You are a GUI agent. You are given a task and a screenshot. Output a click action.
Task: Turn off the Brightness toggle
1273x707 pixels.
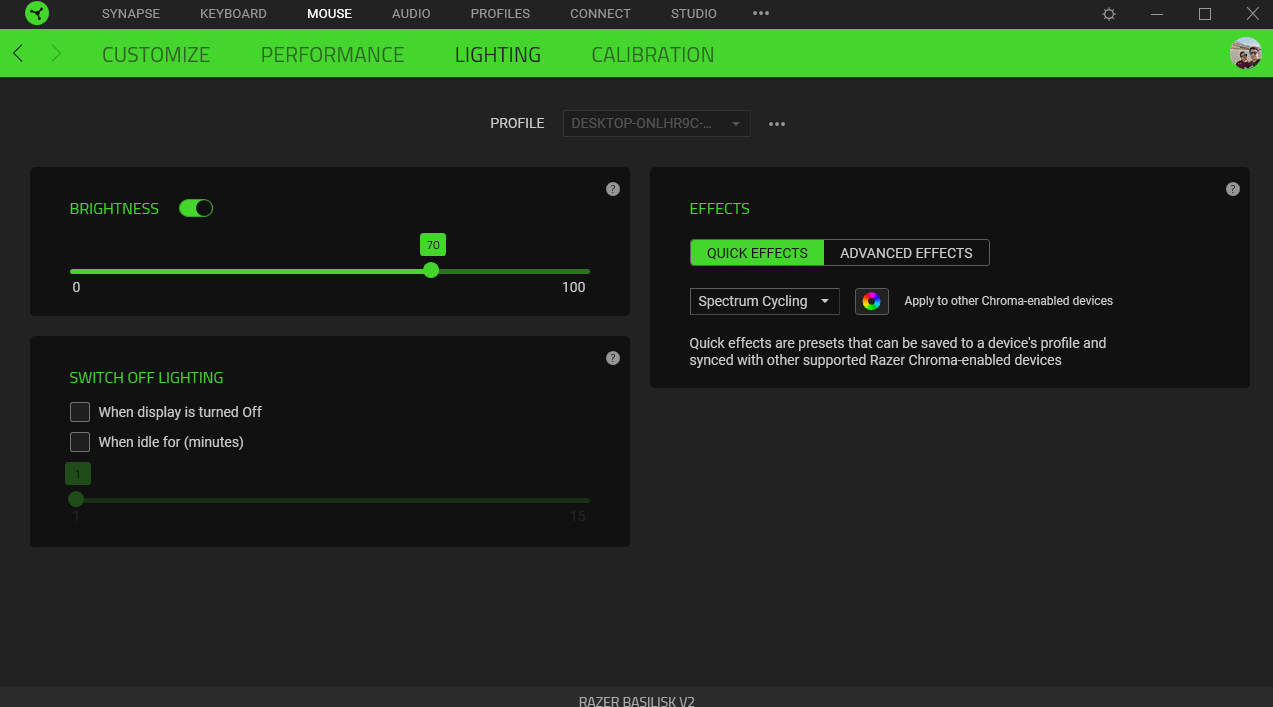pyautogui.click(x=196, y=208)
